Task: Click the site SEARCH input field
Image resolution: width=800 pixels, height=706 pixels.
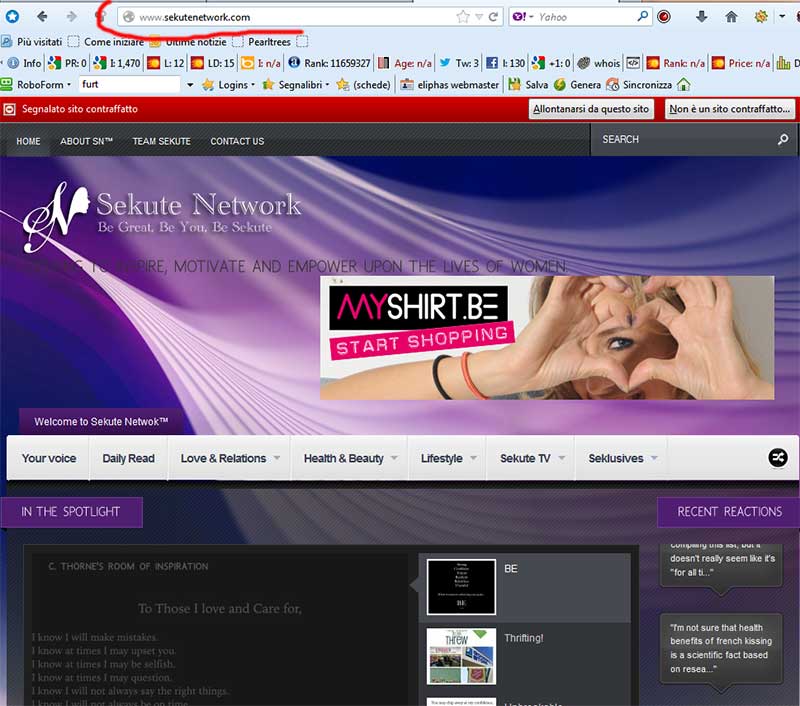Action: point(685,139)
